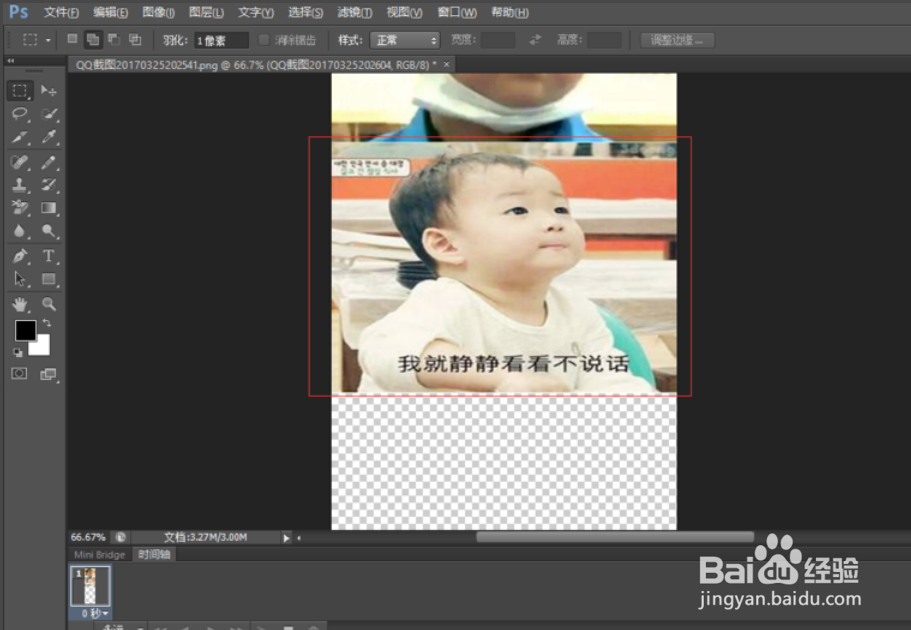Click the 宽度 width input field
This screenshot has height=630, width=911.
[498, 40]
